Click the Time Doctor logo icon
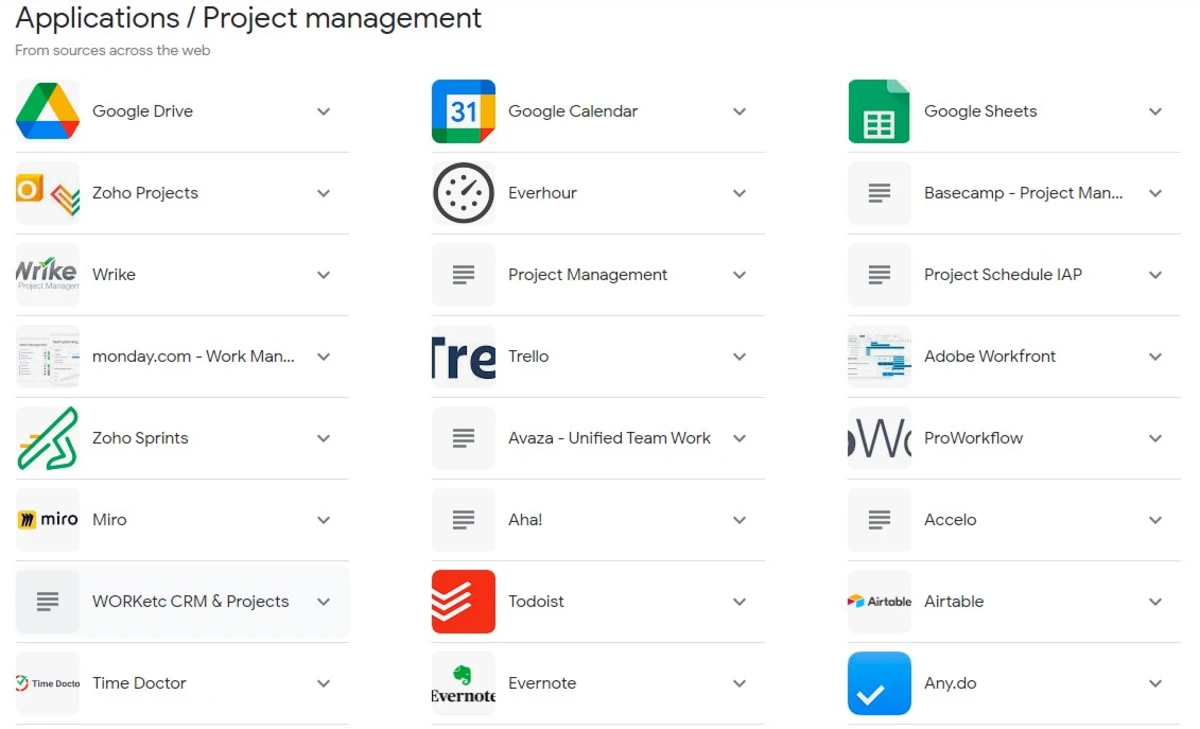This screenshot has height=729, width=1200. [47, 684]
